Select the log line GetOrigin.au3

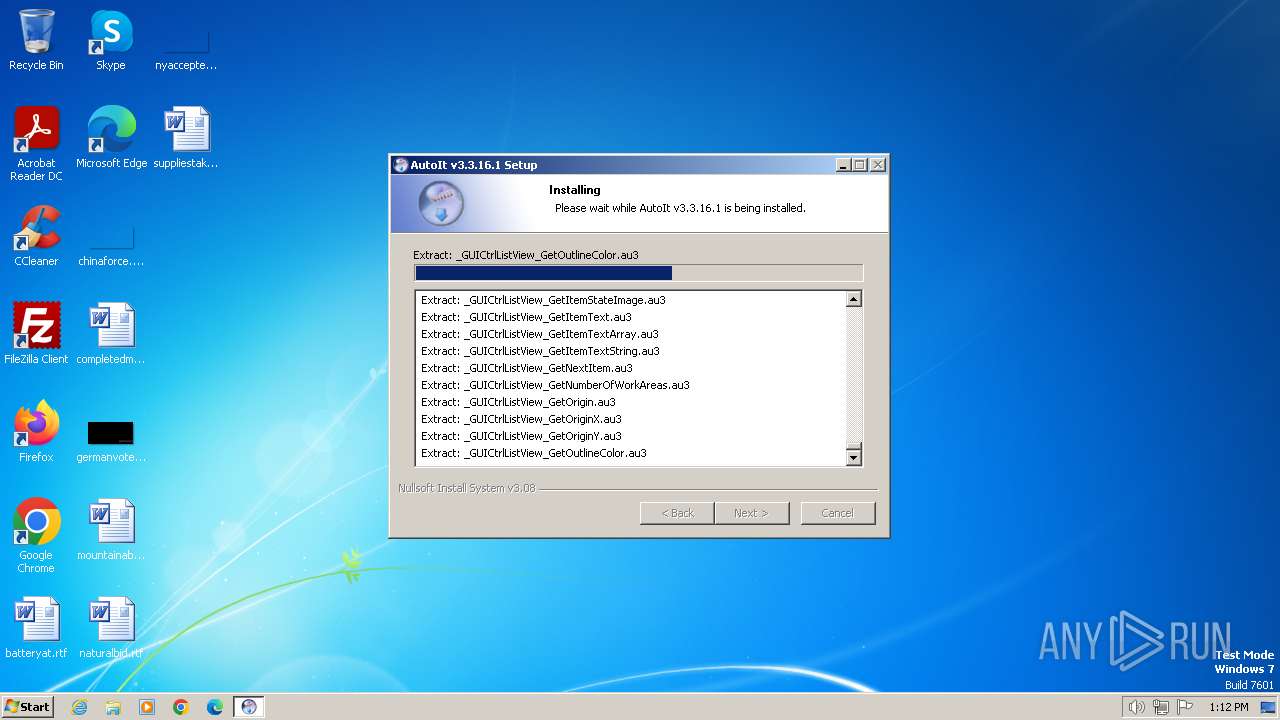click(518, 402)
